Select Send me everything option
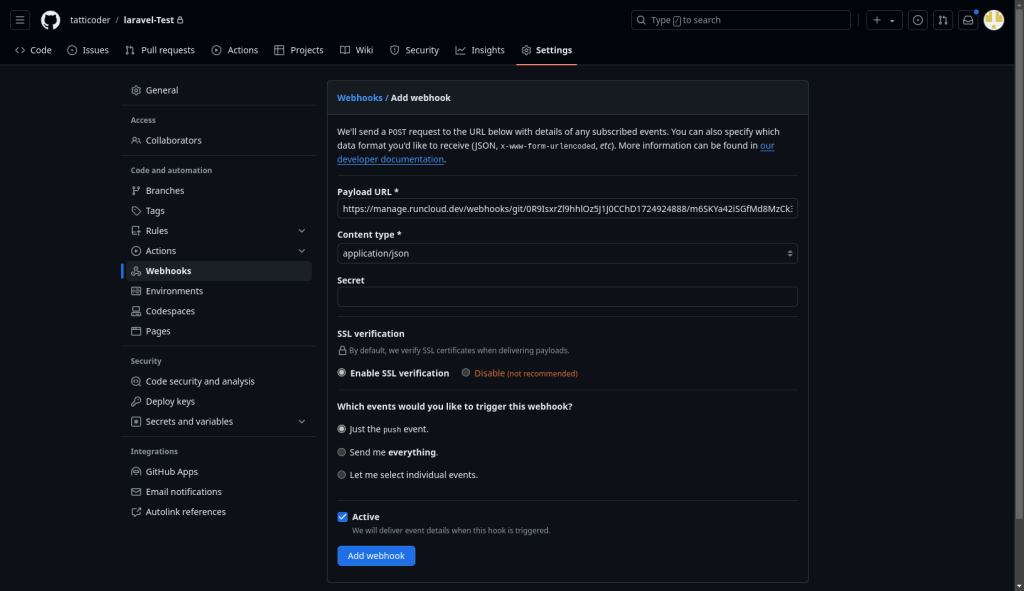The width and height of the screenshot is (1024, 591). (x=342, y=452)
